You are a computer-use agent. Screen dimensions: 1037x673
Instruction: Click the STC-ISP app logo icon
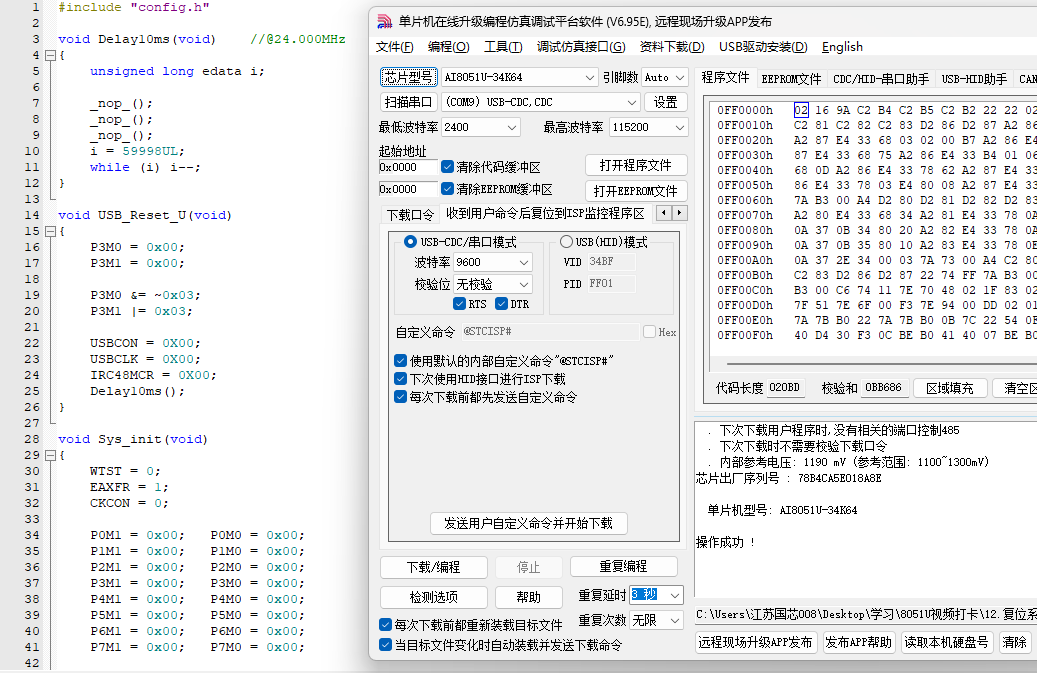pyautogui.click(x=384, y=22)
